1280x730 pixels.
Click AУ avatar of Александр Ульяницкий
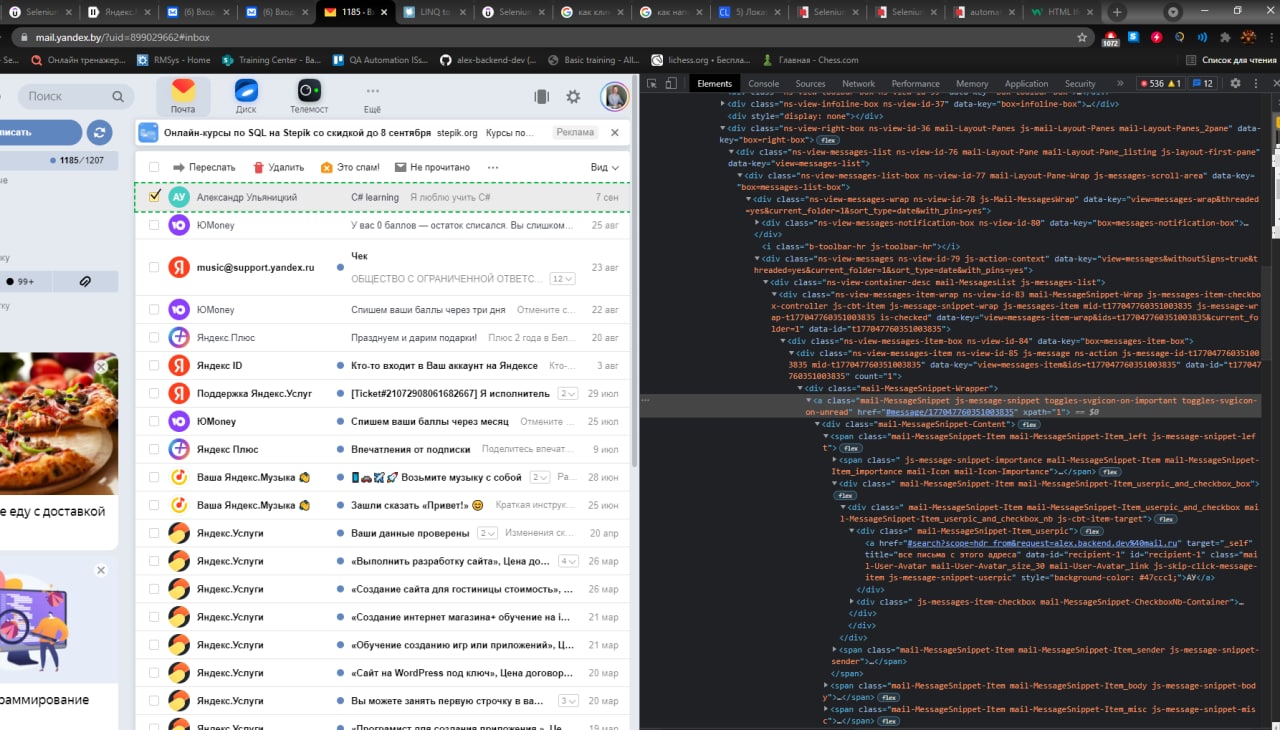[179, 197]
